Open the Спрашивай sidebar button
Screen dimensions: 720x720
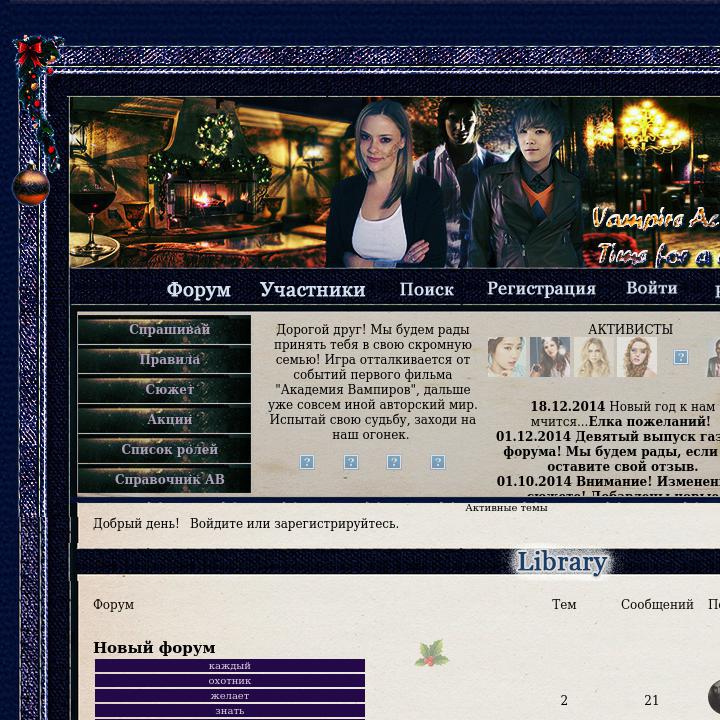164,329
